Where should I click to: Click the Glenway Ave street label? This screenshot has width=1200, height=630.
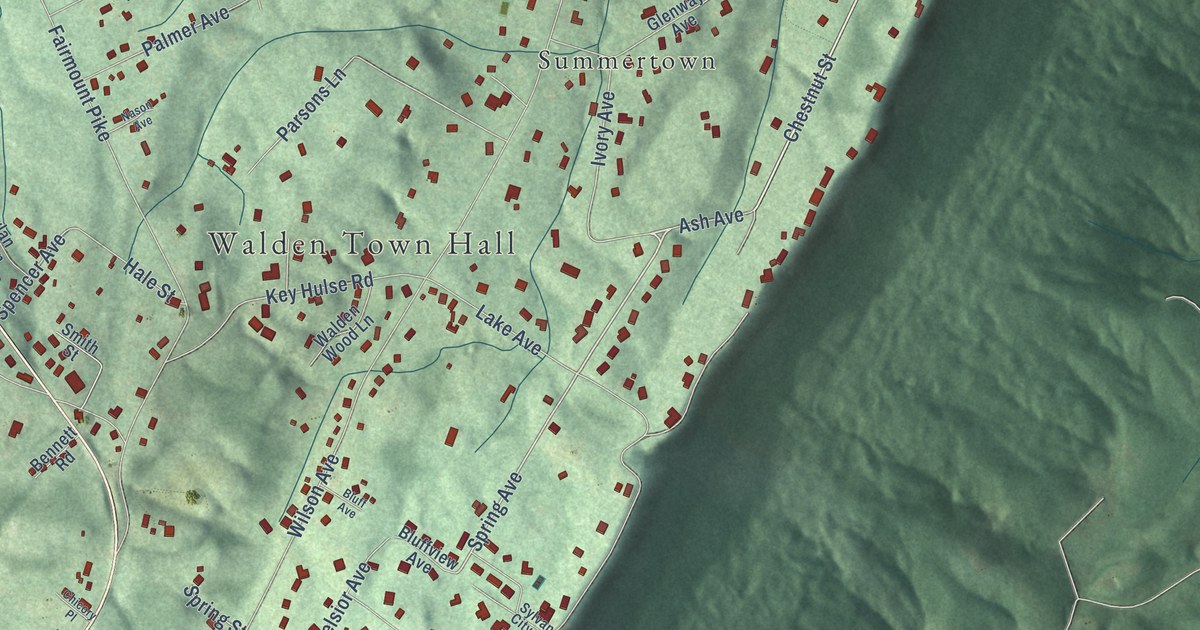[x=677, y=20]
